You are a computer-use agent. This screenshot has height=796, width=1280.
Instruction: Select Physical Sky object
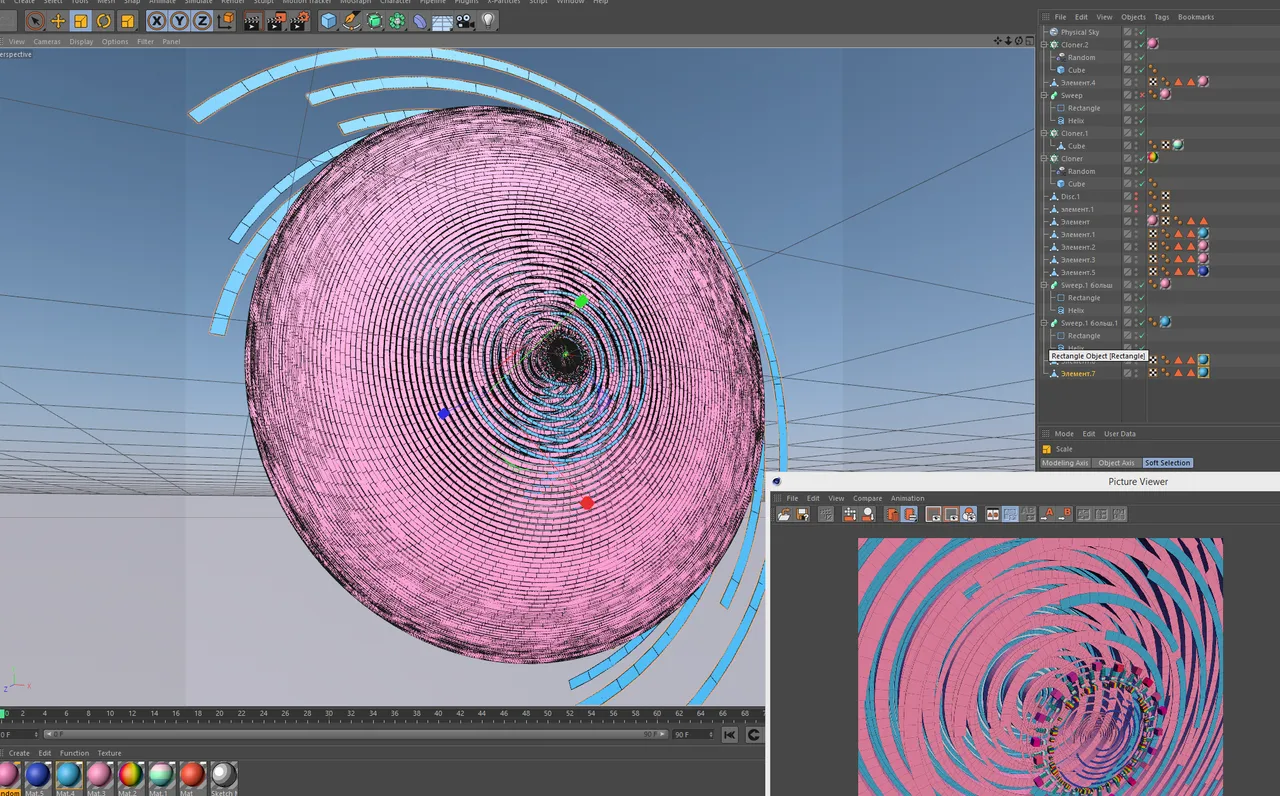tap(1079, 32)
